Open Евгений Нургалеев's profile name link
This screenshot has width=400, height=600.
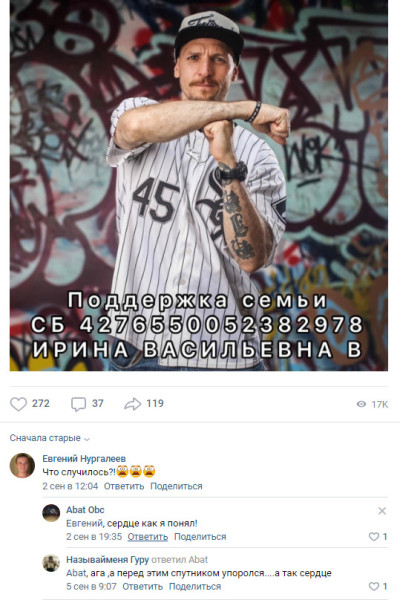[84, 458]
